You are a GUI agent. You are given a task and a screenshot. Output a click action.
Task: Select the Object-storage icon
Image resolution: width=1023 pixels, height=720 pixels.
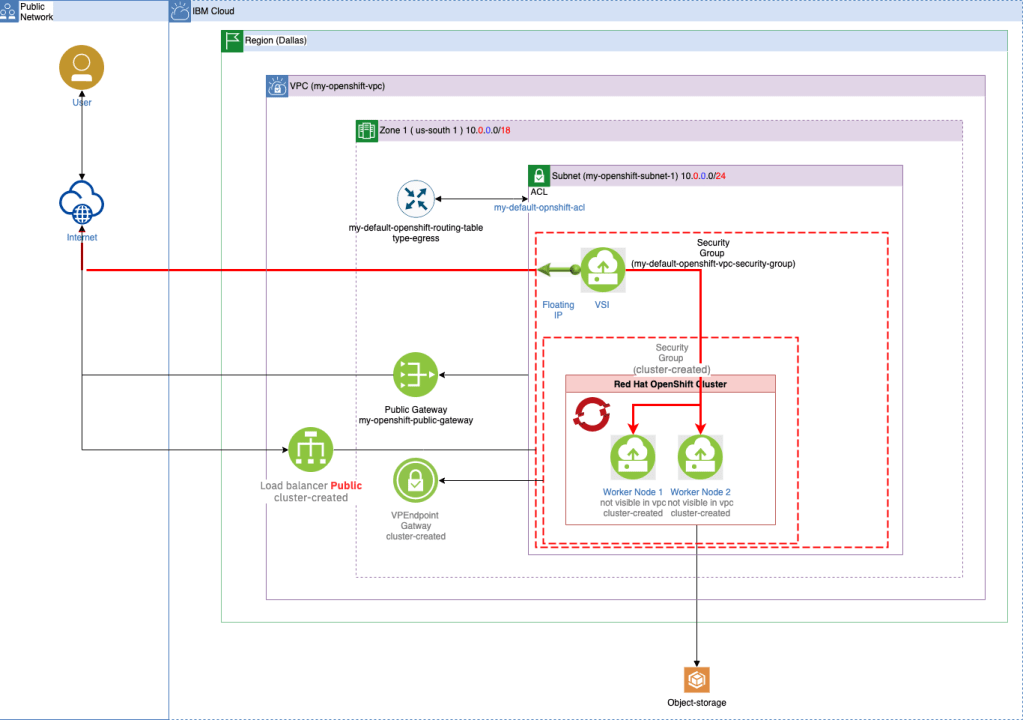(x=696, y=680)
